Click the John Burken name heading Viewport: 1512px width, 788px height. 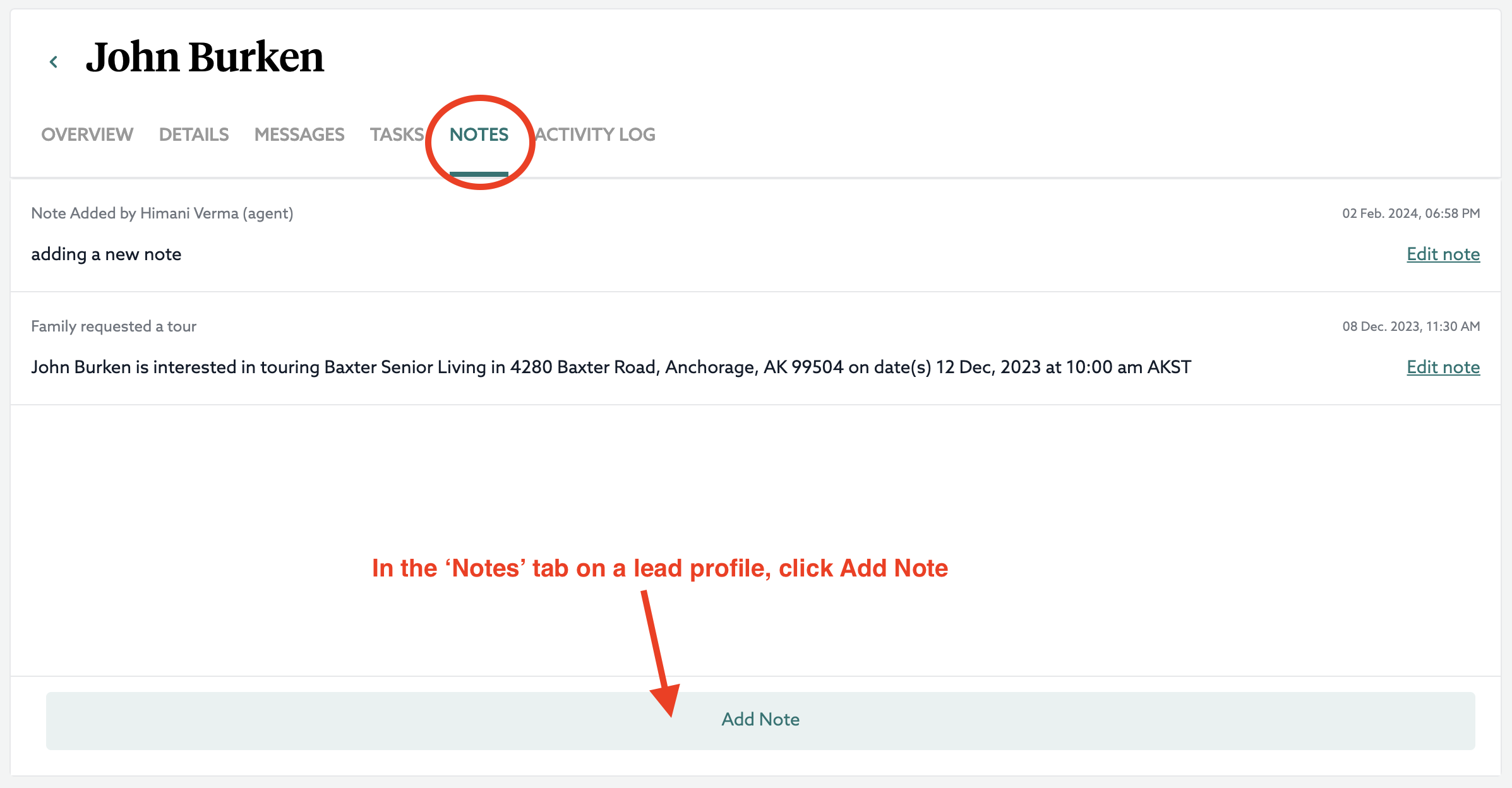[x=206, y=57]
